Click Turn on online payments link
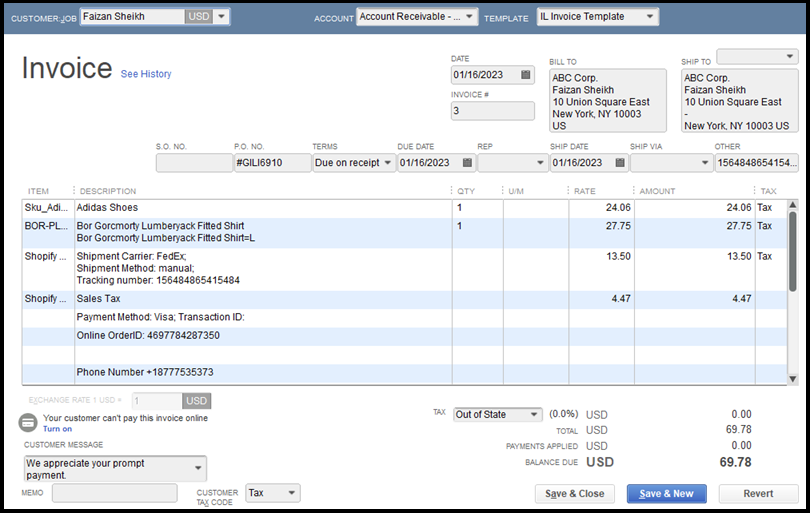This screenshot has height=513, width=810. tap(57, 429)
